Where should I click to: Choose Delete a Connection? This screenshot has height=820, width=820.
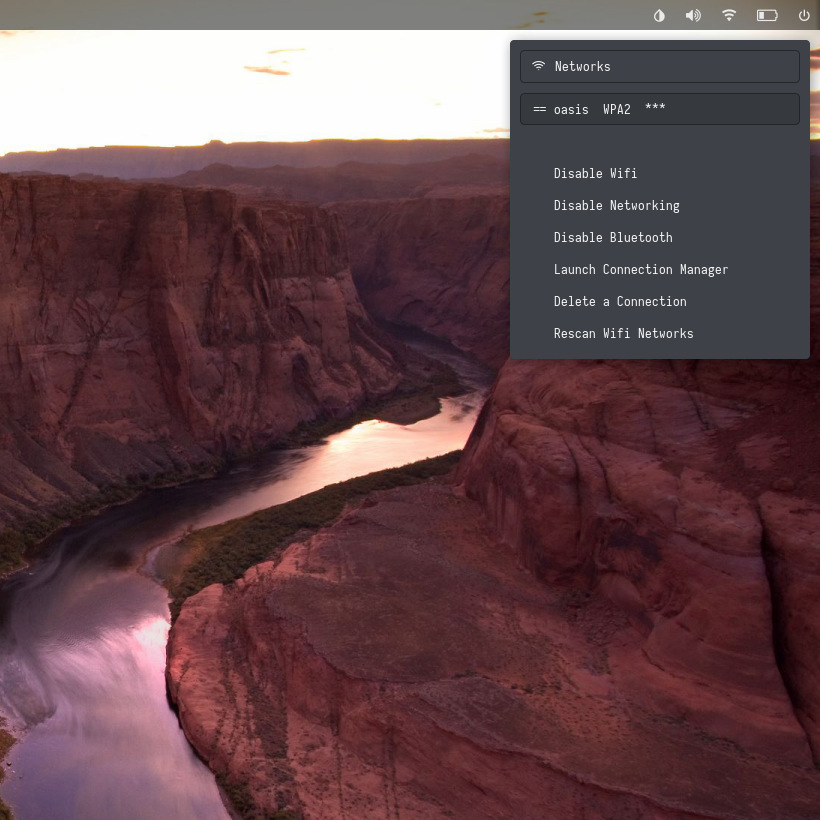(x=620, y=301)
